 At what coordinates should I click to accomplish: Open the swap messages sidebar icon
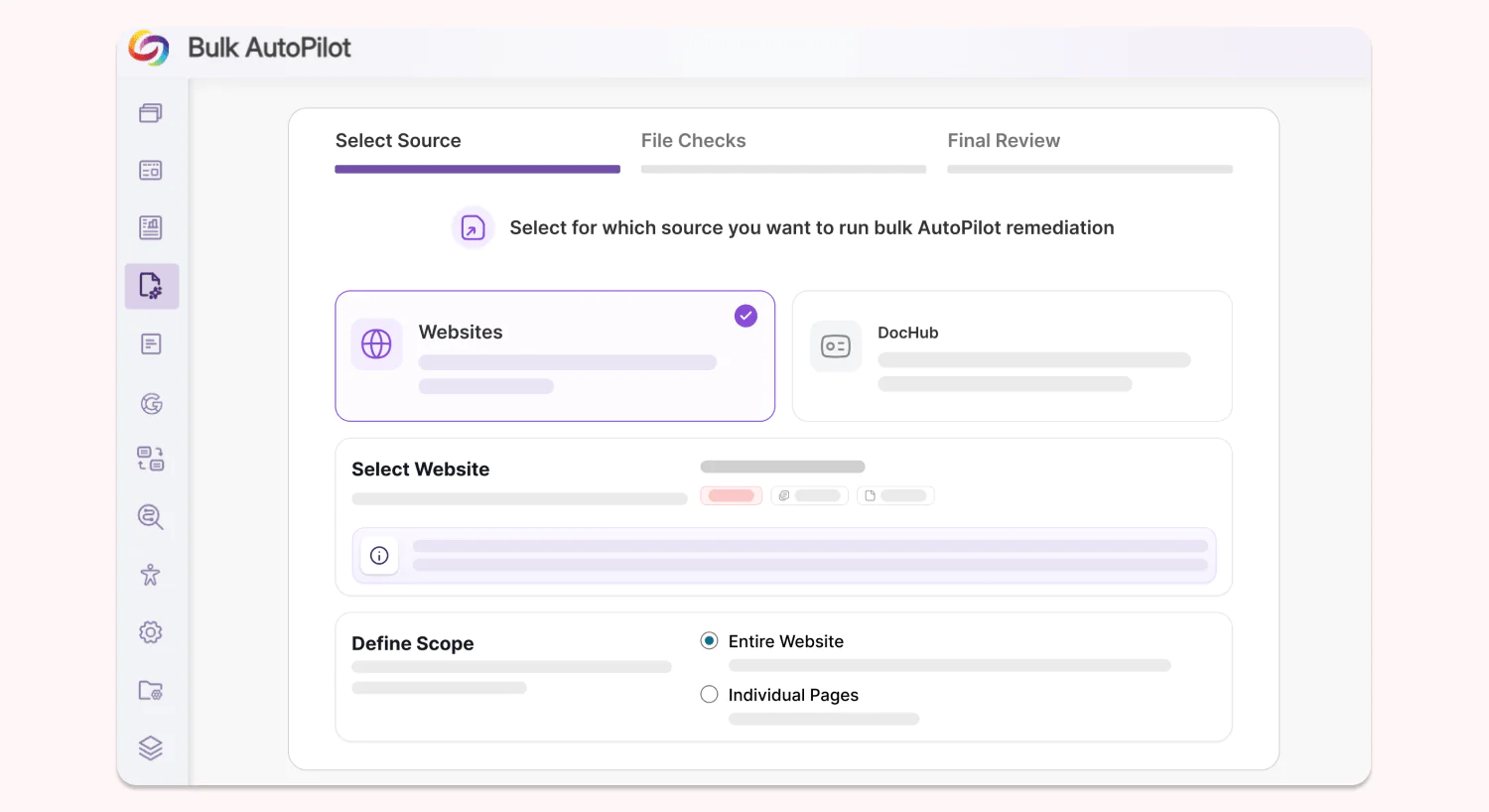[x=151, y=459]
